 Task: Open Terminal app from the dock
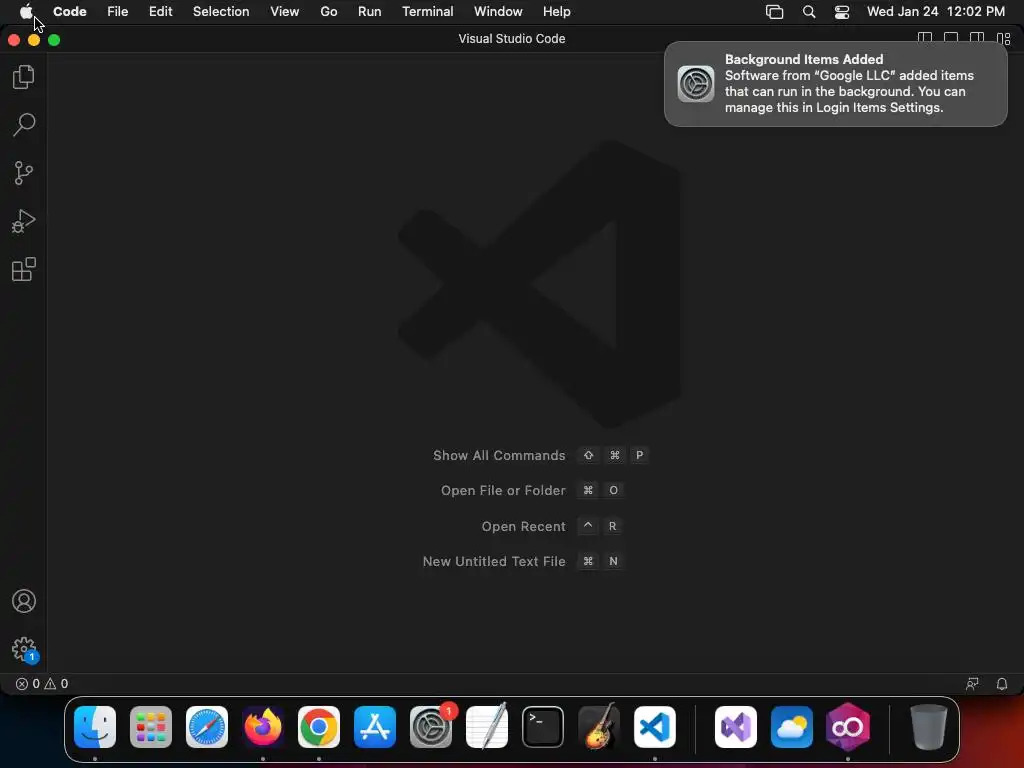click(543, 727)
